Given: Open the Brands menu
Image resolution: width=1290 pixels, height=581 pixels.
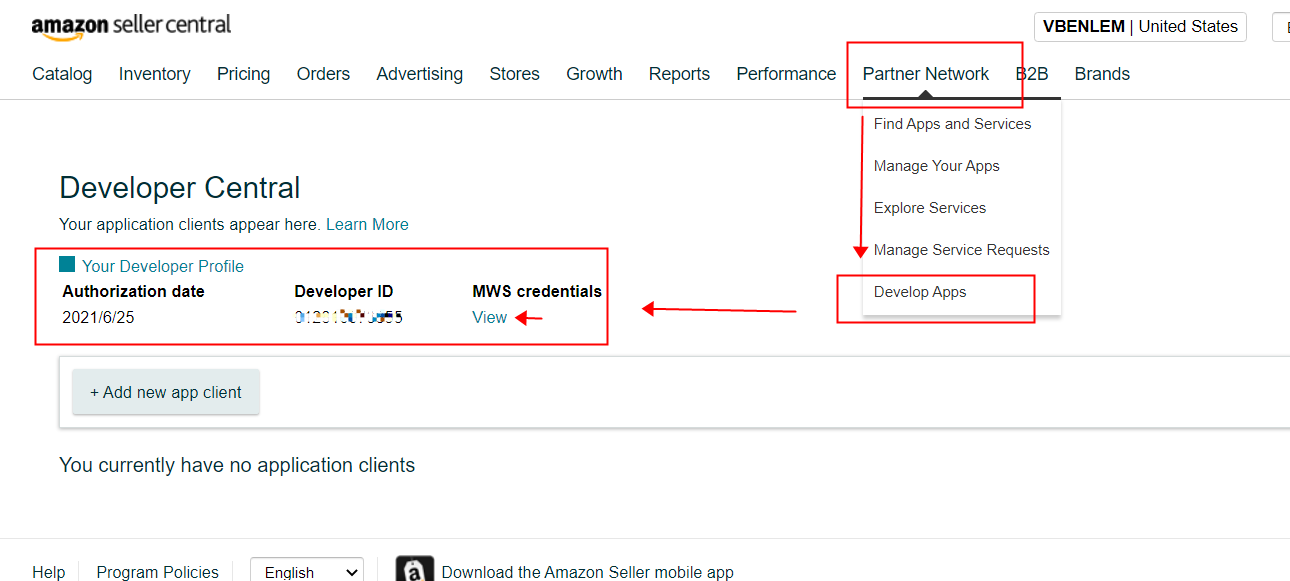Looking at the screenshot, I should [1102, 74].
